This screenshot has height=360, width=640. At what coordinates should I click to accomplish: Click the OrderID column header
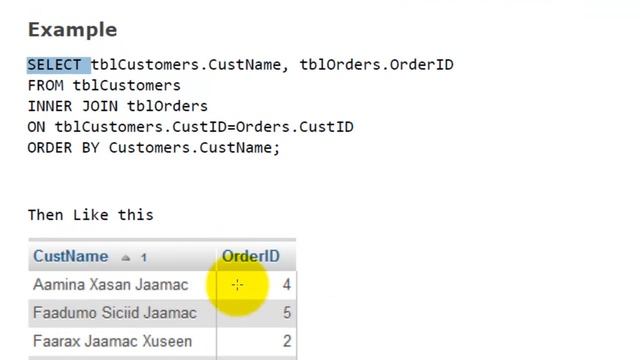(251, 256)
